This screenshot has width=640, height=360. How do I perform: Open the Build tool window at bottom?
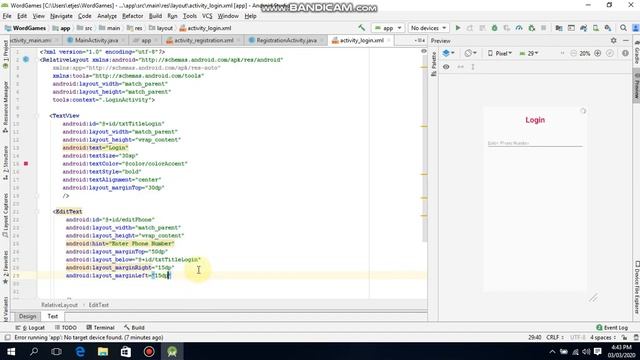pos(134,327)
